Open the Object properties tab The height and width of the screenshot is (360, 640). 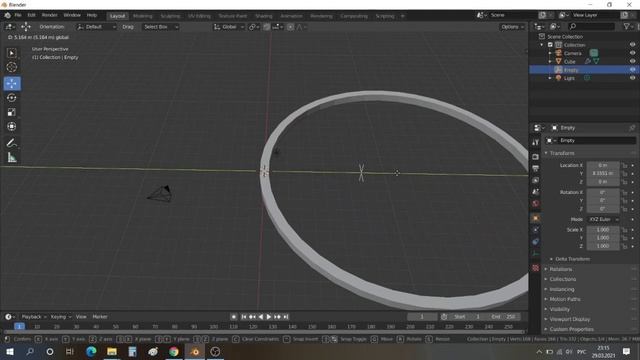[536, 218]
